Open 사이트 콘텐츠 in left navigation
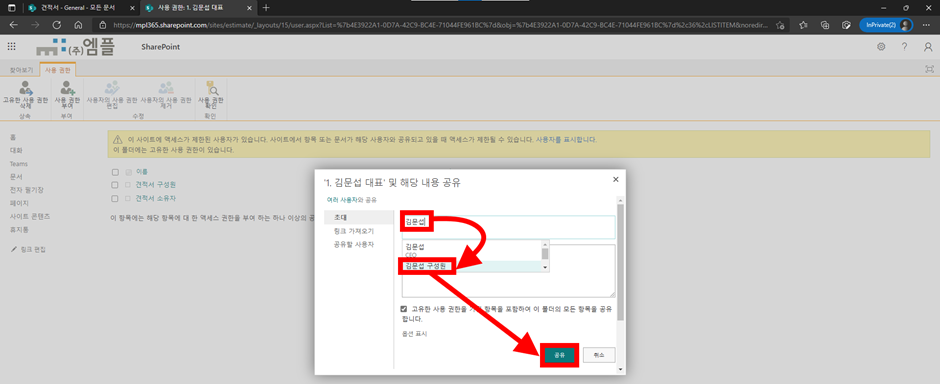Image resolution: width=940 pixels, height=384 pixels. coord(29,216)
